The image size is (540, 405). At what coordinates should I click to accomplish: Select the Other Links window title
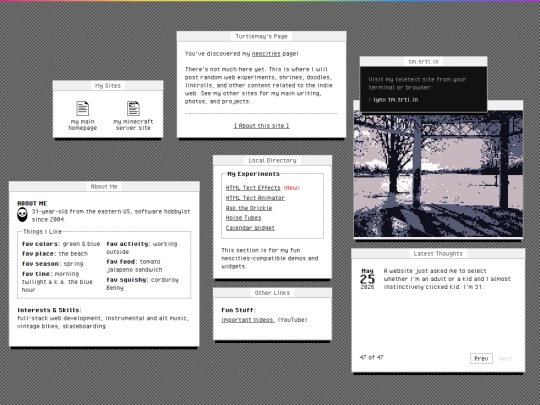pyautogui.click(x=272, y=293)
